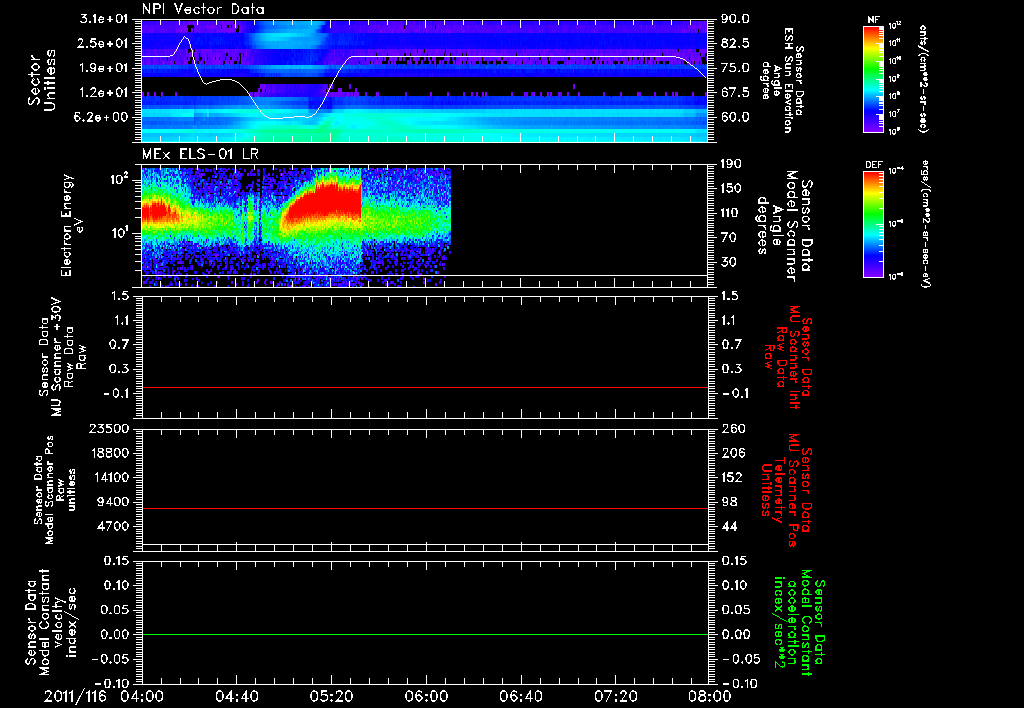The image size is (1024, 708).
Task: Click the red line in Model Scanner Pos panel
Action: tap(424, 508)
